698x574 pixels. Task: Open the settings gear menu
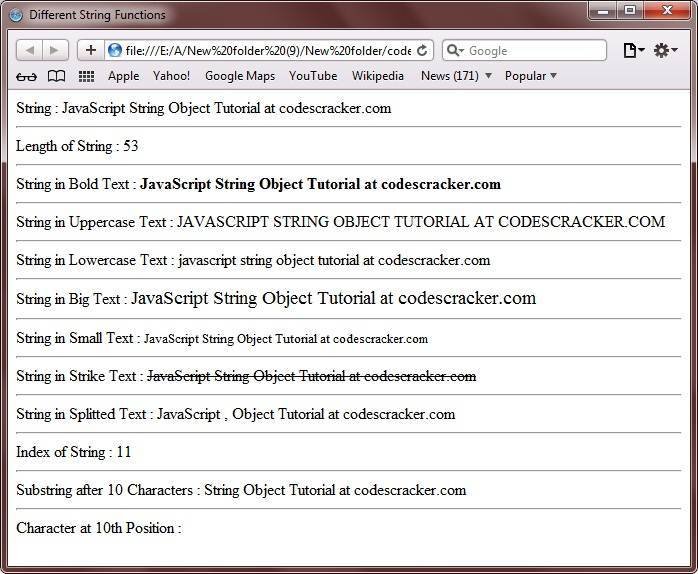pos(665,50)
